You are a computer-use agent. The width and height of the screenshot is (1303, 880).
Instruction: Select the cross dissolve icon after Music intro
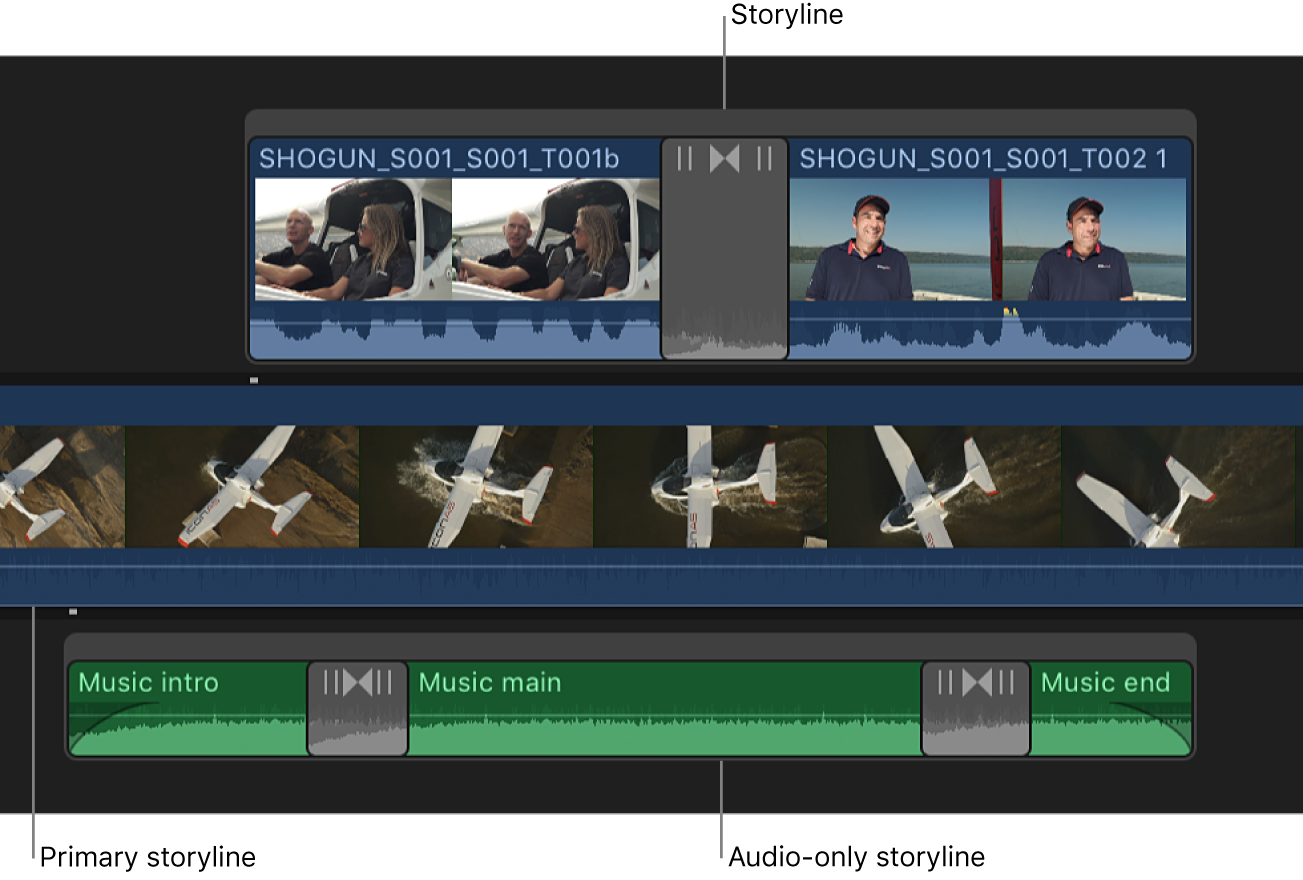(x=357, y=683)
